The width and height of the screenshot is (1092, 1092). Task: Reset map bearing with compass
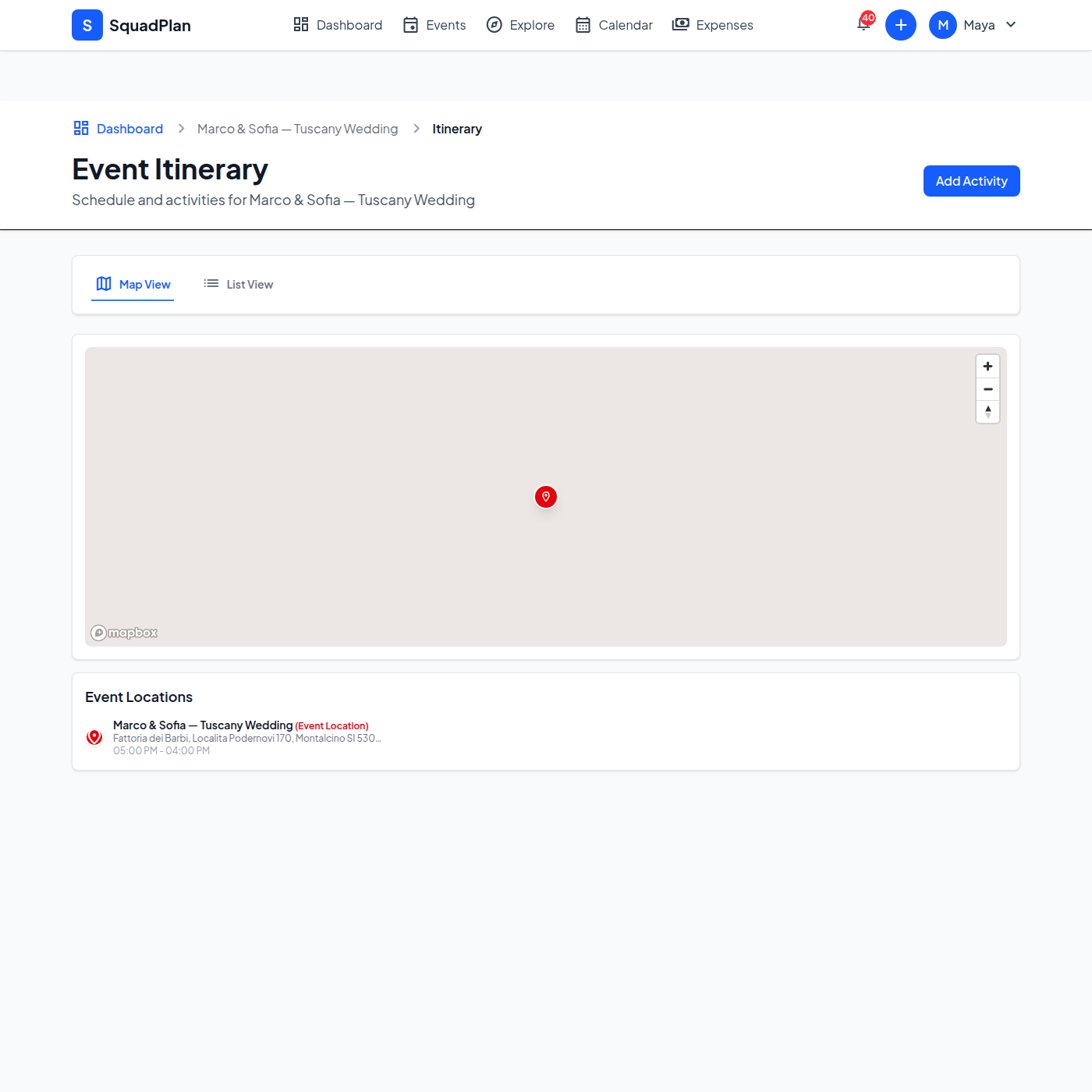(987, 412)
